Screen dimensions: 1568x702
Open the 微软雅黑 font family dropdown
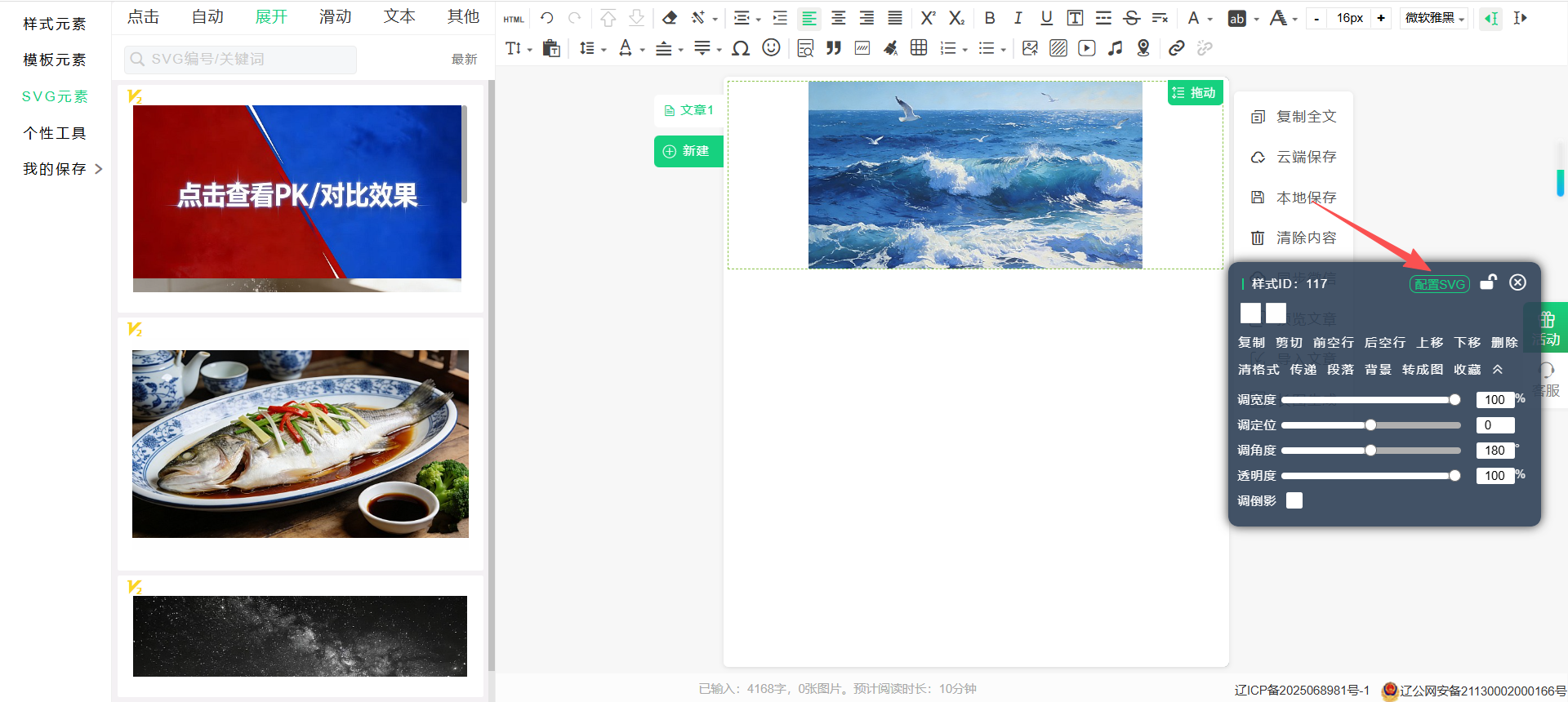pyautogui.click(x=1434, y=18)
